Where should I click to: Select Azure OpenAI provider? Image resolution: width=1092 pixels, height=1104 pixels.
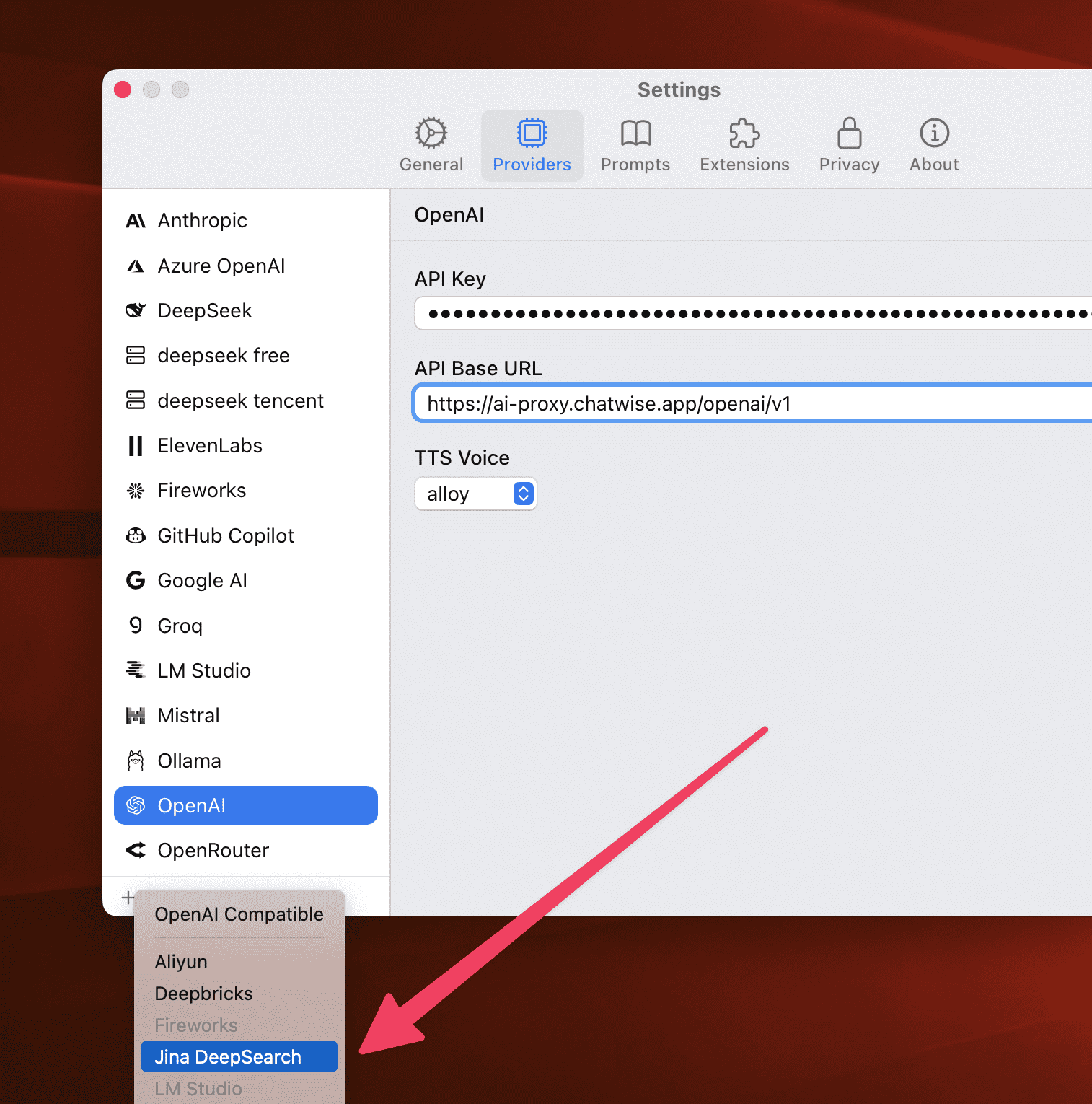pyautogui.click(x=246, y=266)
